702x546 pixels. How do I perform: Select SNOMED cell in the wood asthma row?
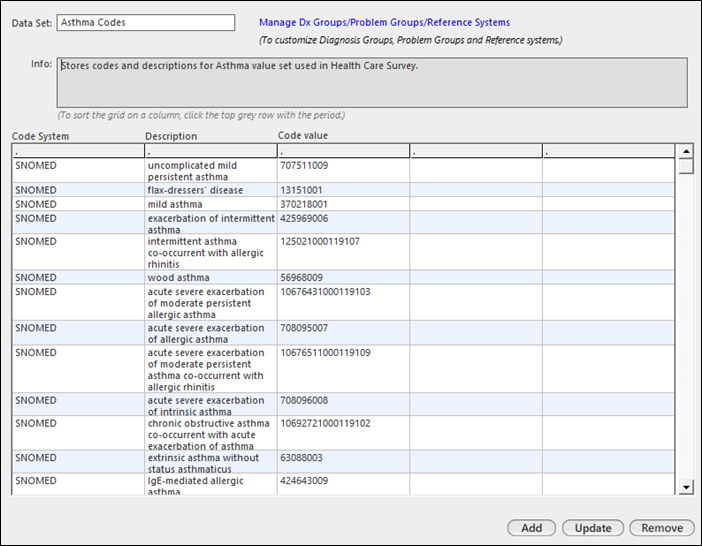click(78, 277)
